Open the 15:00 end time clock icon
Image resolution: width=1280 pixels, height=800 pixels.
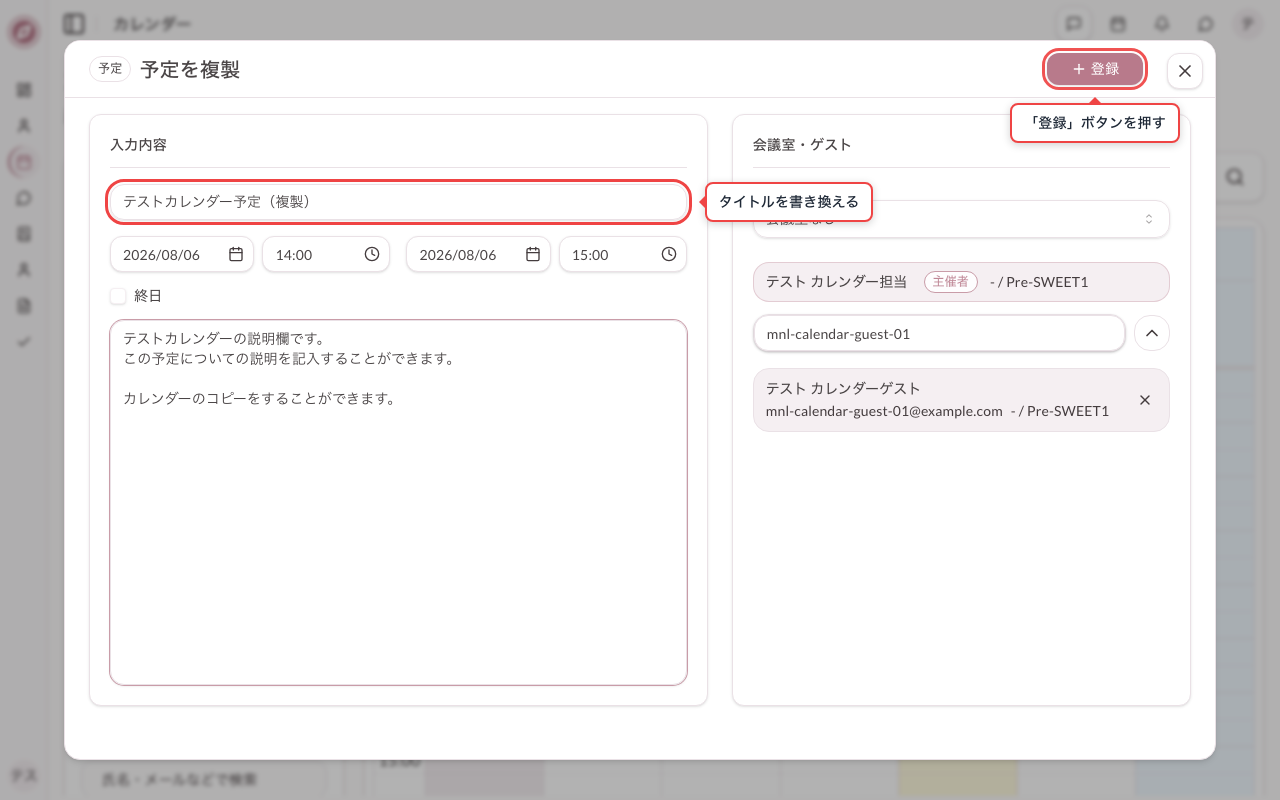[669, 254]
